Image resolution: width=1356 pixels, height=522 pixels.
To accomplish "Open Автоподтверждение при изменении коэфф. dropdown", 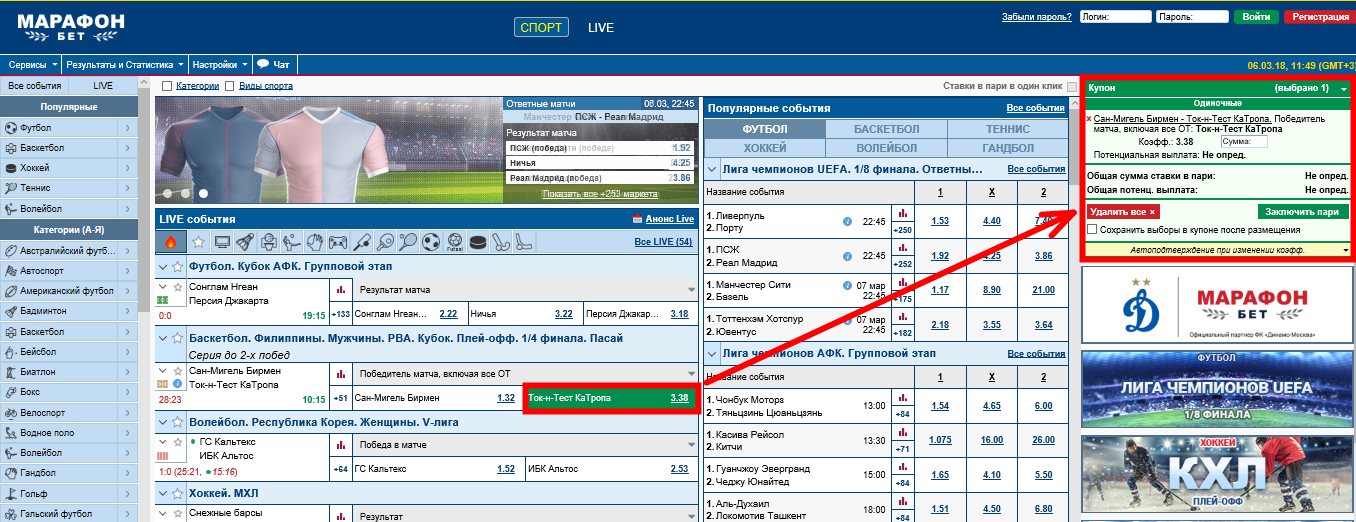I will (1218, 249).
